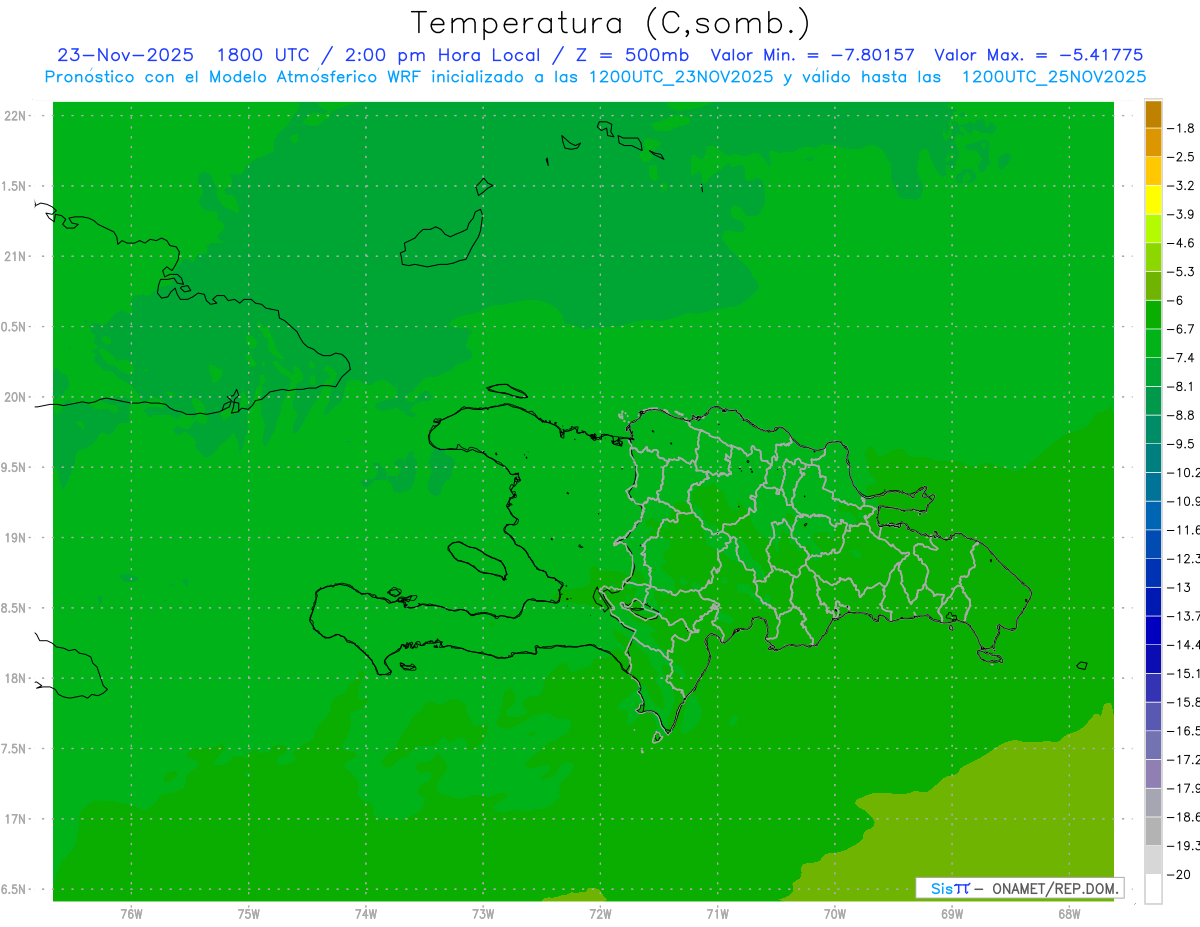1200x927 pixels.
Task: Pick the dark orange swatch above -1.8
Action: tap(1153, 114)
